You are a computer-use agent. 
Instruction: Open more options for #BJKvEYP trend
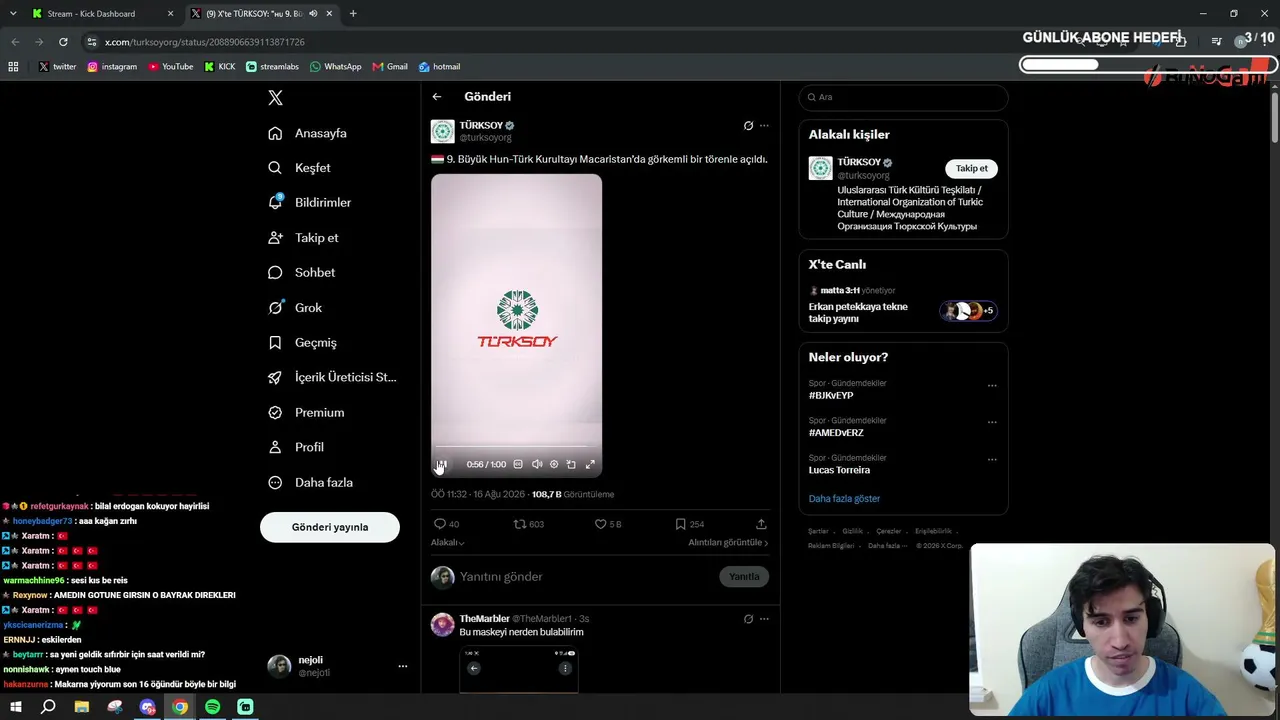(x=992, y=386)
